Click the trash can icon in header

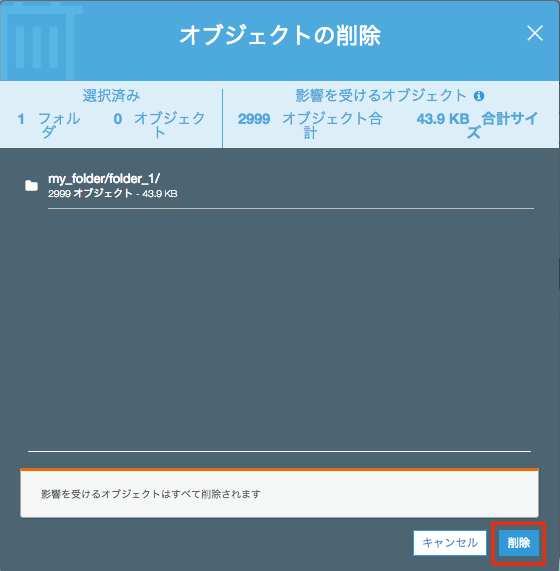pos(40,40)
